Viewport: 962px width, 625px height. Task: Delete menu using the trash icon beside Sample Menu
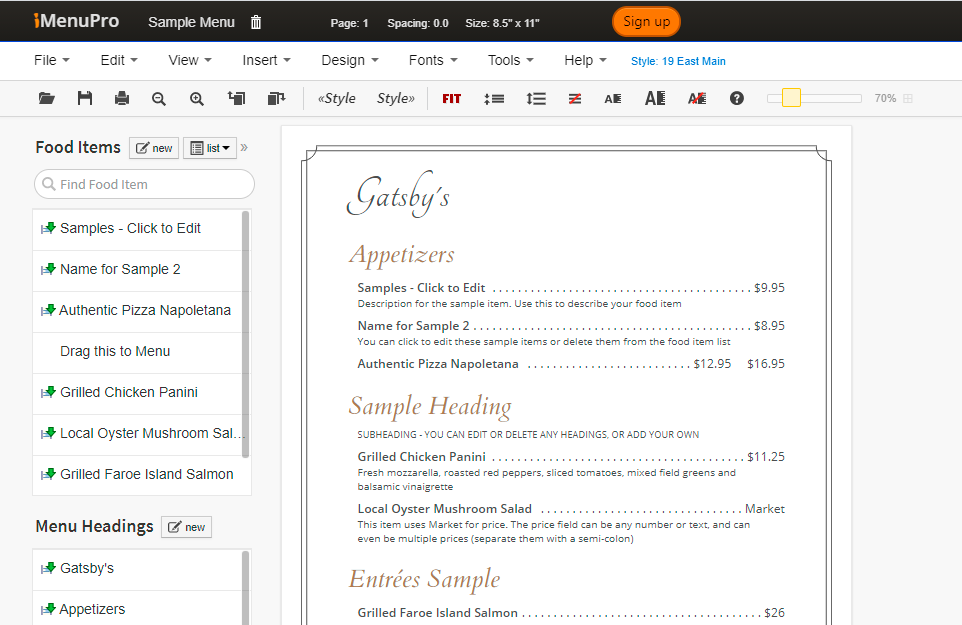255,20
